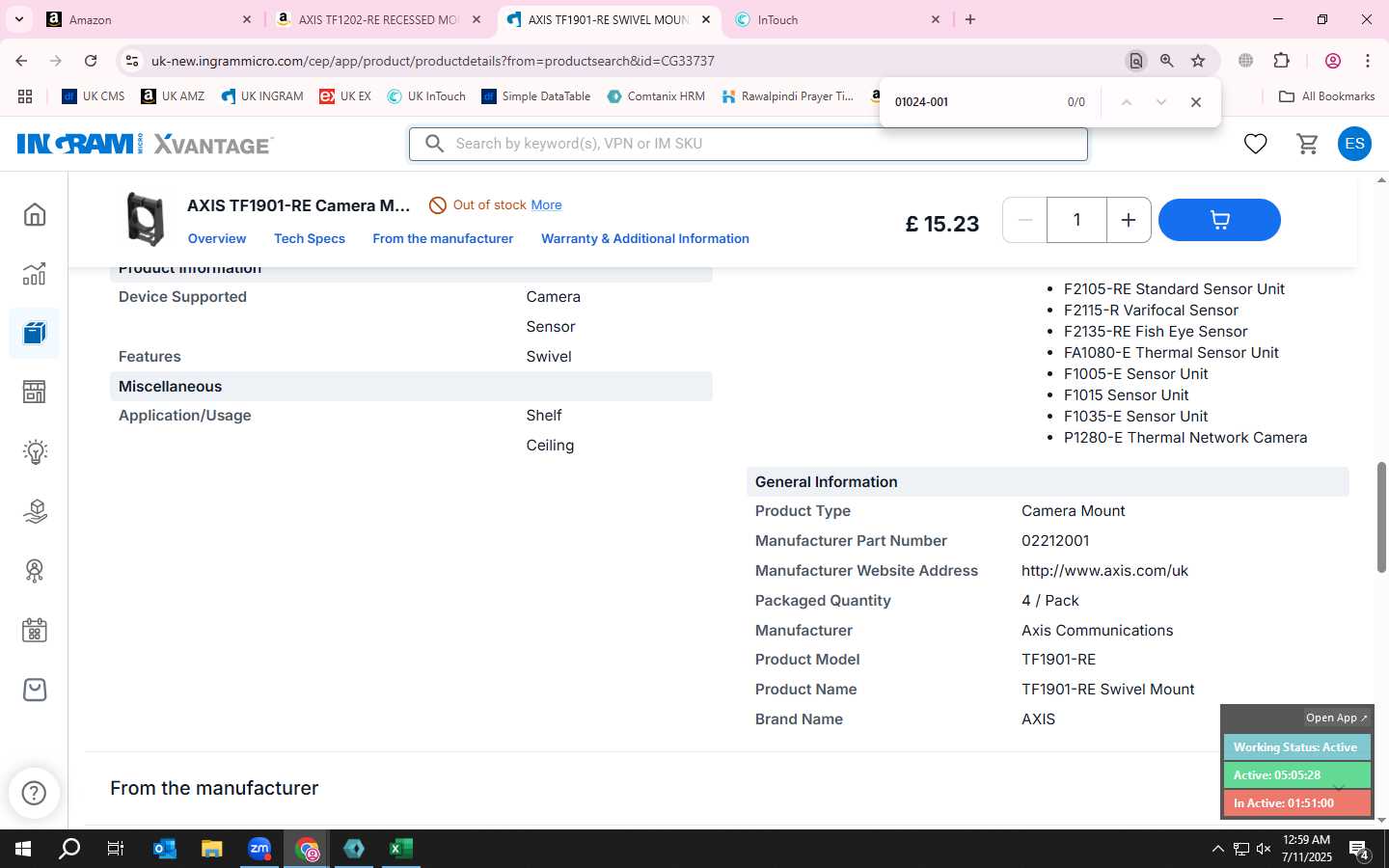Open the shopping cart icon in header
This screenshot has width=1389, height=868.
point(1308,144)
